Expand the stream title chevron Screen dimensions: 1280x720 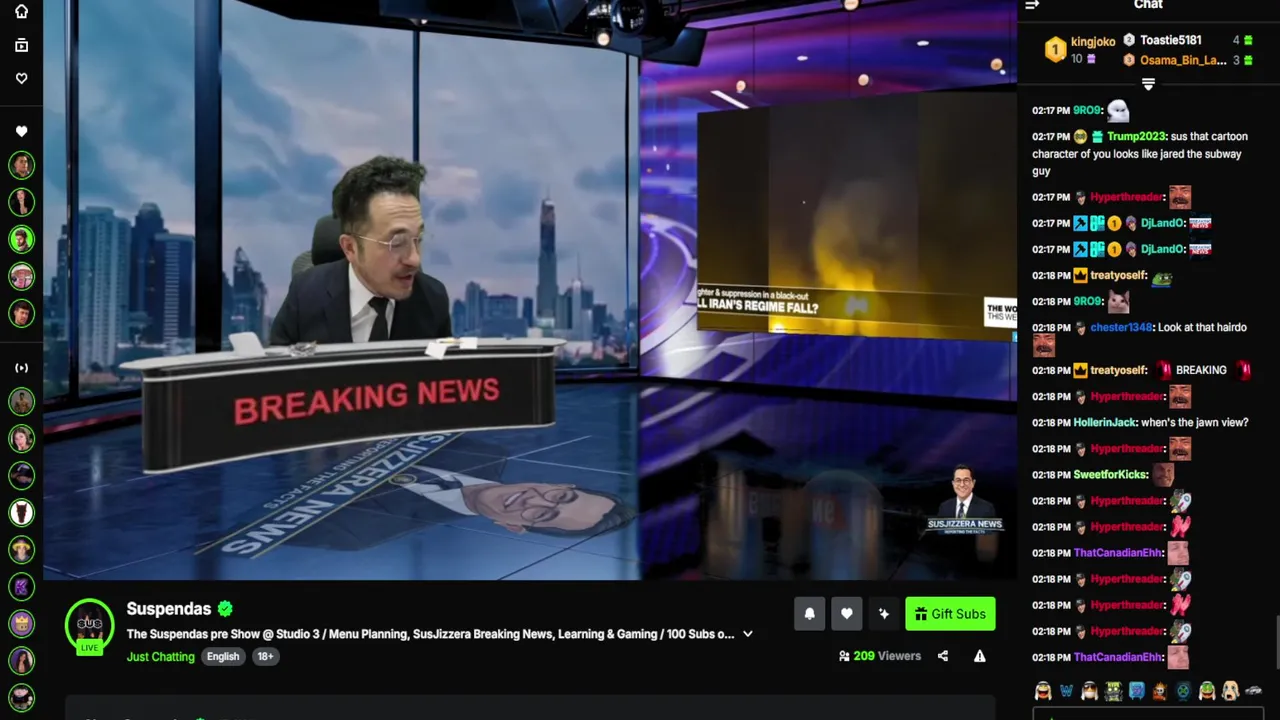click(x=747, y=634)
